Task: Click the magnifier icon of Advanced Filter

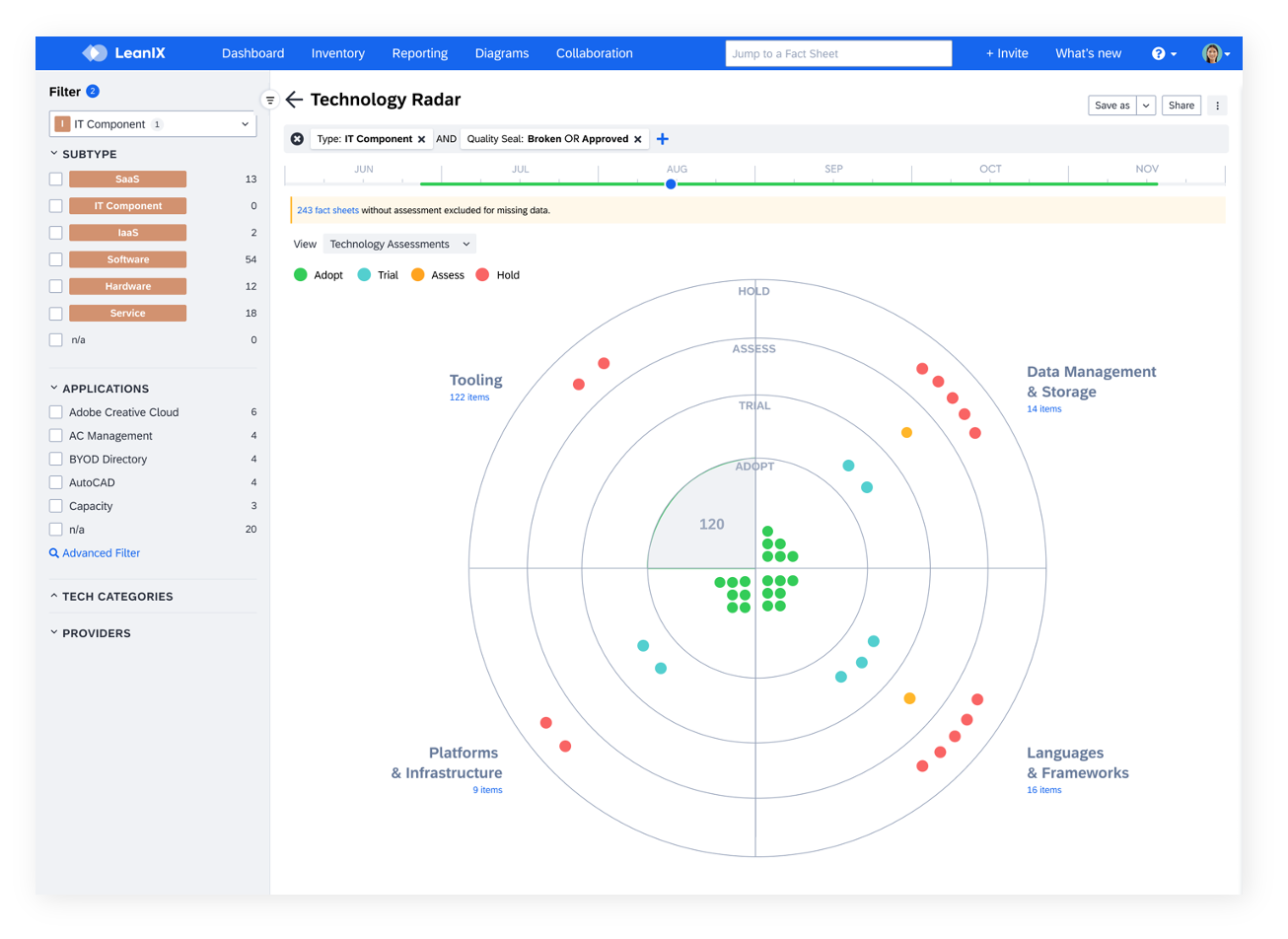Action: [54, 553]
